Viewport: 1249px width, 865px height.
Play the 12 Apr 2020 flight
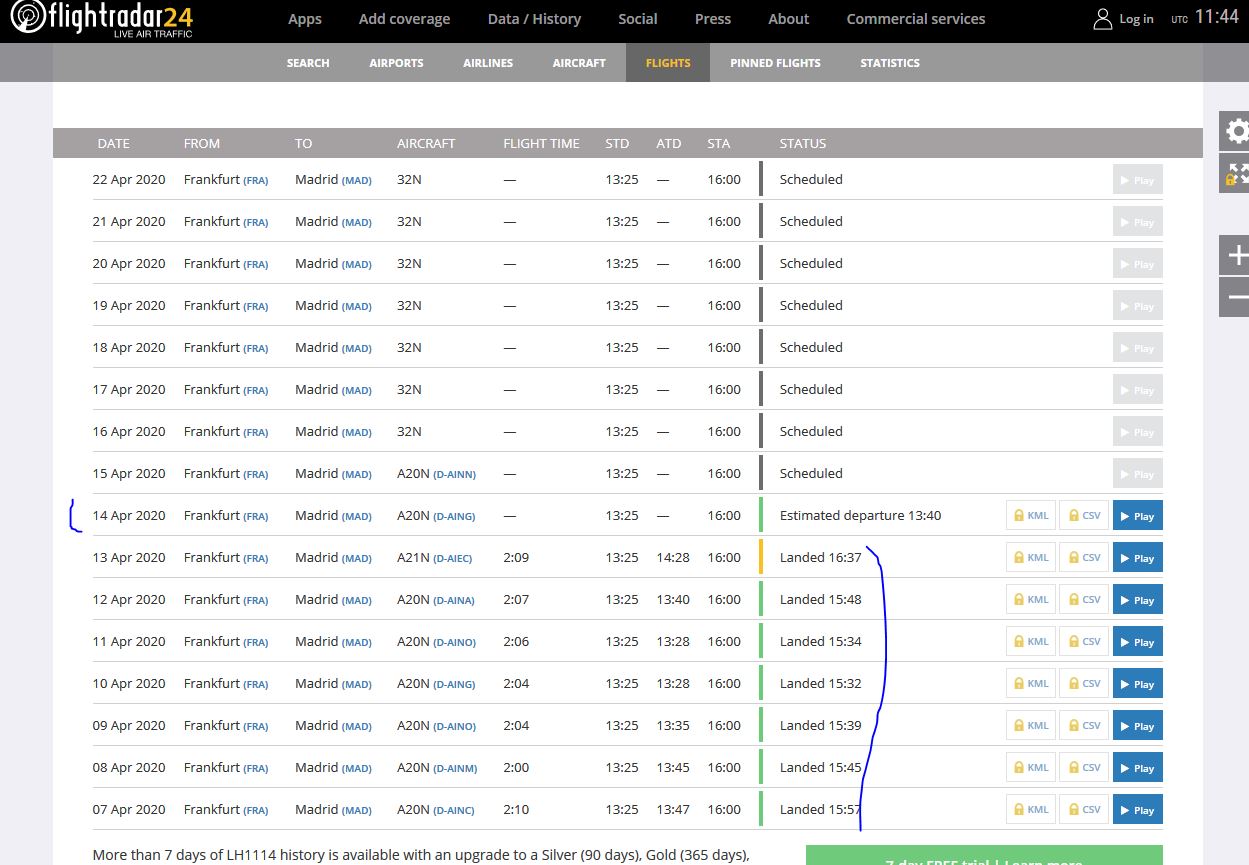coord(1138,600)
